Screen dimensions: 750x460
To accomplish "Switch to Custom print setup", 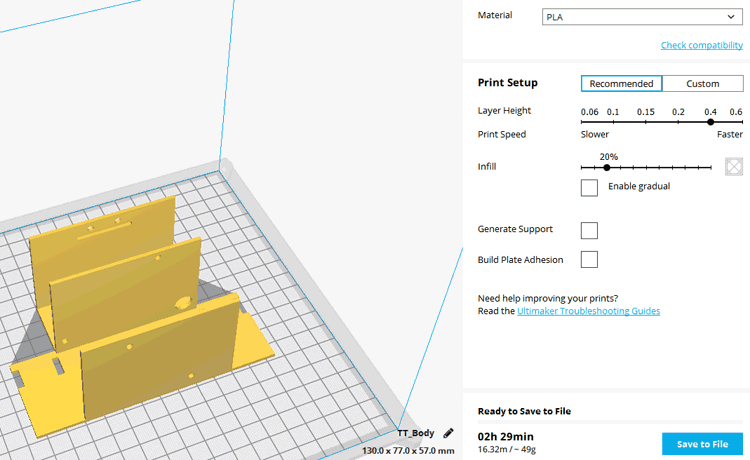I will tap(703, 84).
